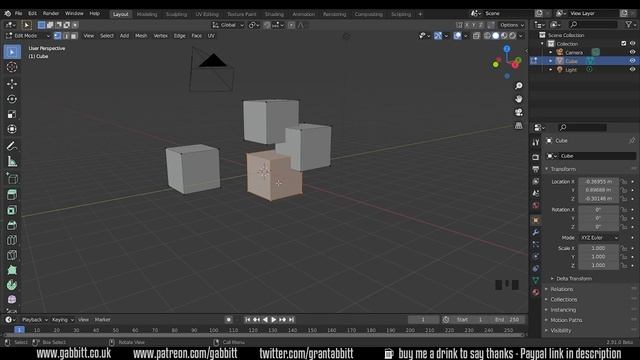Open Global transform orientation dropdown
This screenshot has width=640, height=360.
coord(228,25)
